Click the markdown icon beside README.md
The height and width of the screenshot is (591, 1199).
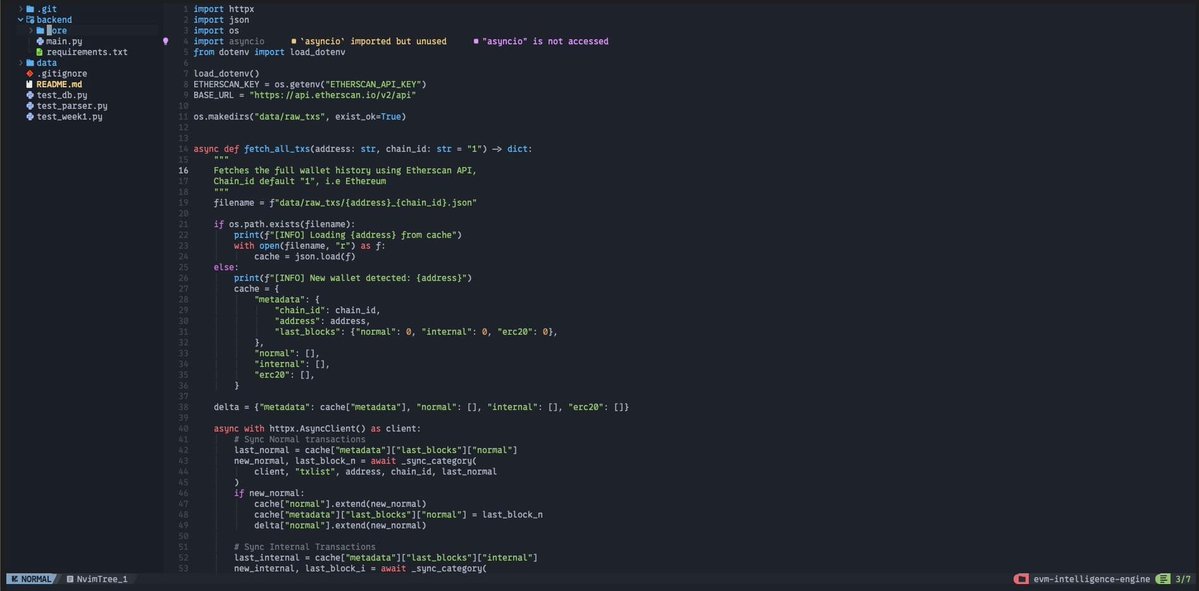coord(31,84)
